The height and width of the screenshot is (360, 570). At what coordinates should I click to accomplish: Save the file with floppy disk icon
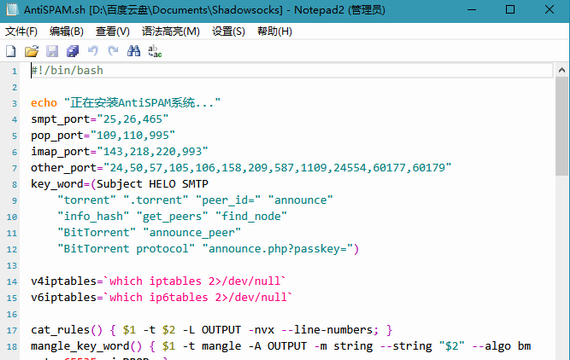click(x=52, y=51)
